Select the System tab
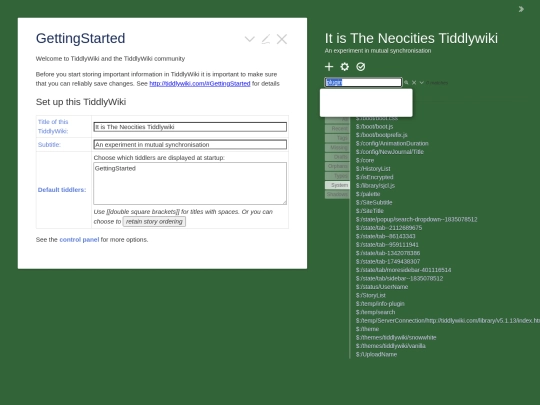The height and width of the screenshot is (405, 540). pos(337,185)
